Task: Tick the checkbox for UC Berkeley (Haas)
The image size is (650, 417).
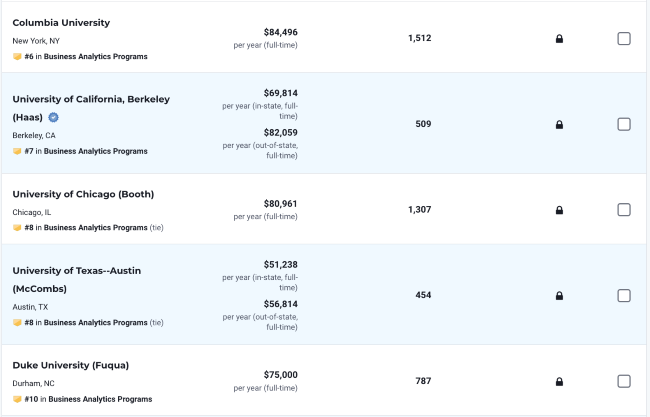Action: (624, 124)
